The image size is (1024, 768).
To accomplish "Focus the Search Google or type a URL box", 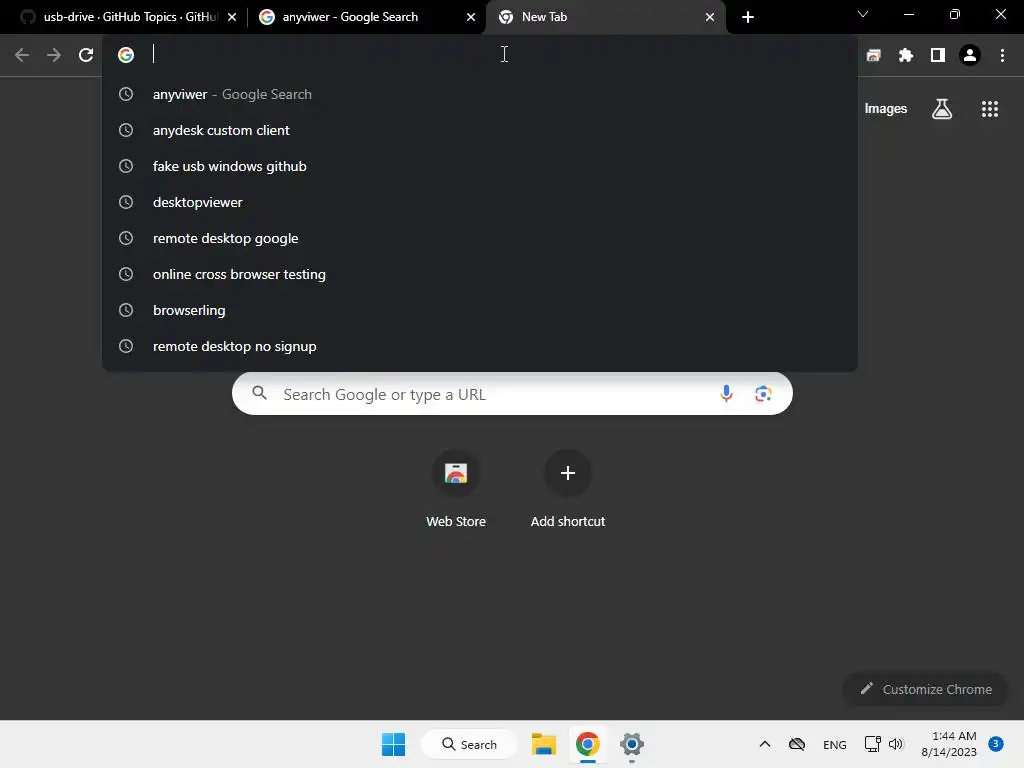I will pyautogui.click(x=512, y=393).
